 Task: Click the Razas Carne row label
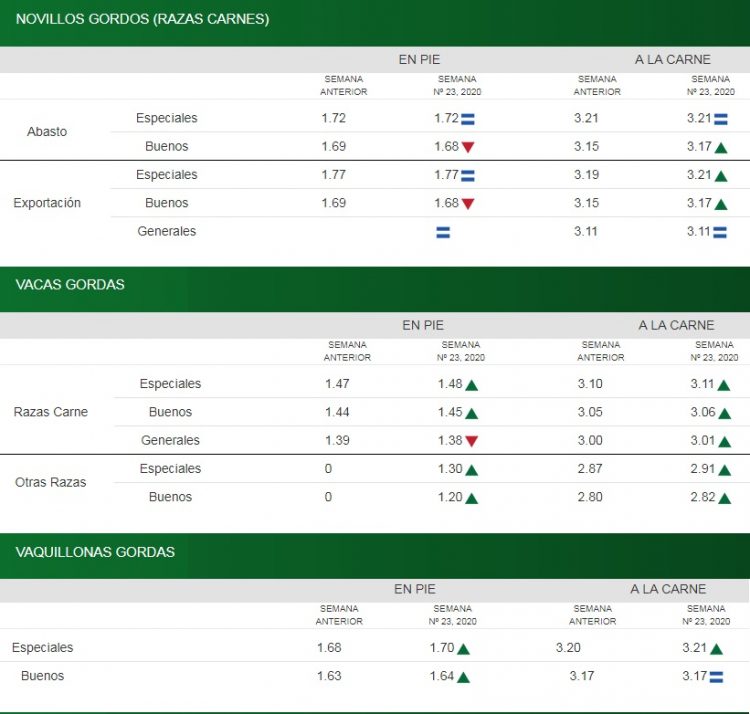pyautogui.click(x=50, y=412)
